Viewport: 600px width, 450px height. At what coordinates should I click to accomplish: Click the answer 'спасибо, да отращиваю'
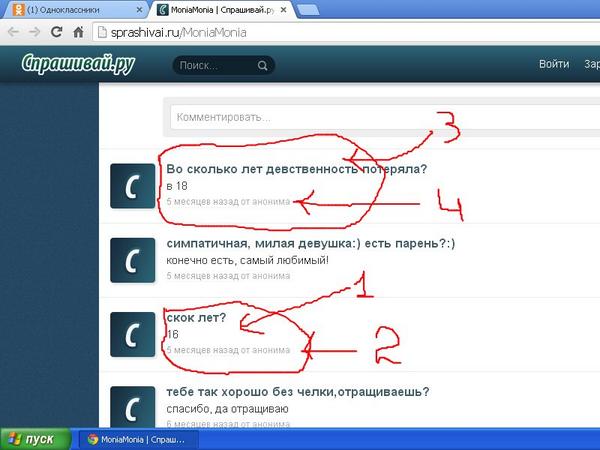pyautogui.click(x=227, y=409)
